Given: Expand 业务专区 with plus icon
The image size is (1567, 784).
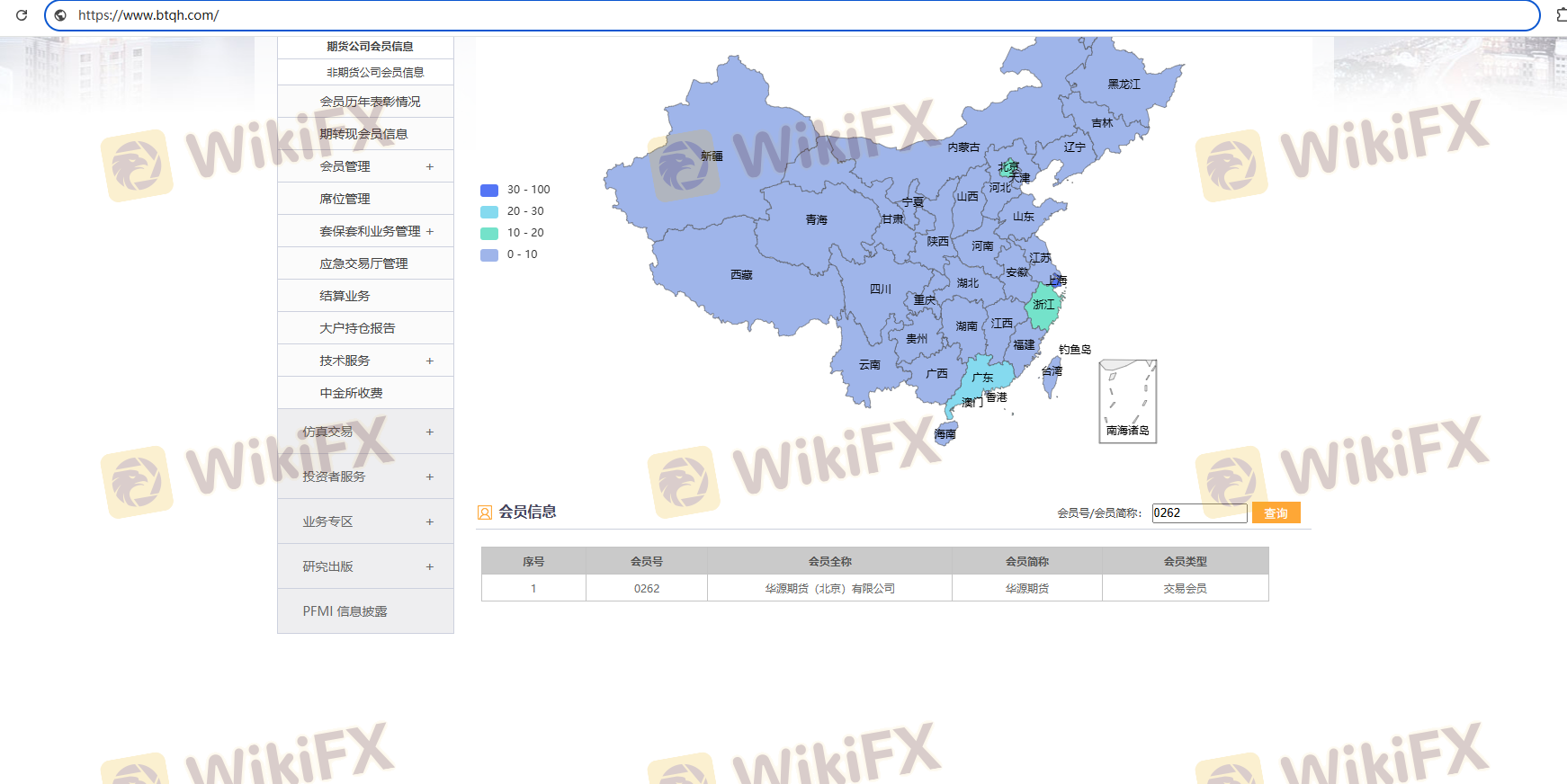Looking at the screenshot, I should (430, 521).
